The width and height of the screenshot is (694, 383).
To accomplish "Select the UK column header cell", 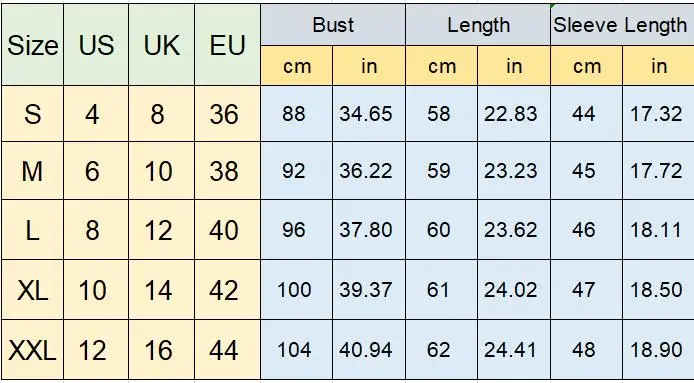I will [162, 44].
